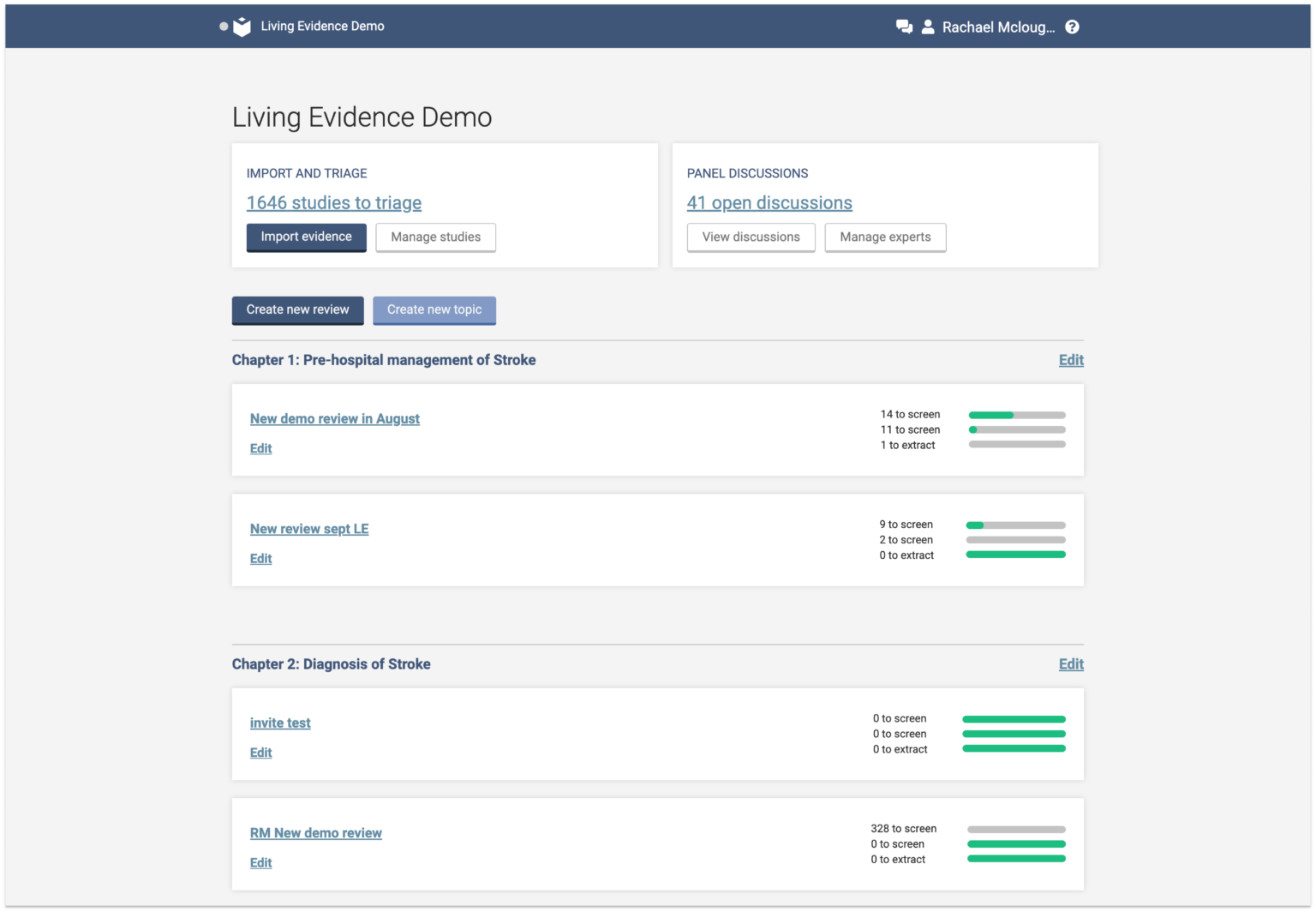This screenshot has height=912, width=1316.
Task: Edit Chapter 1 Pre-hospital management of Stroke
Action: pyautogui.click(x=1071, y=360)
